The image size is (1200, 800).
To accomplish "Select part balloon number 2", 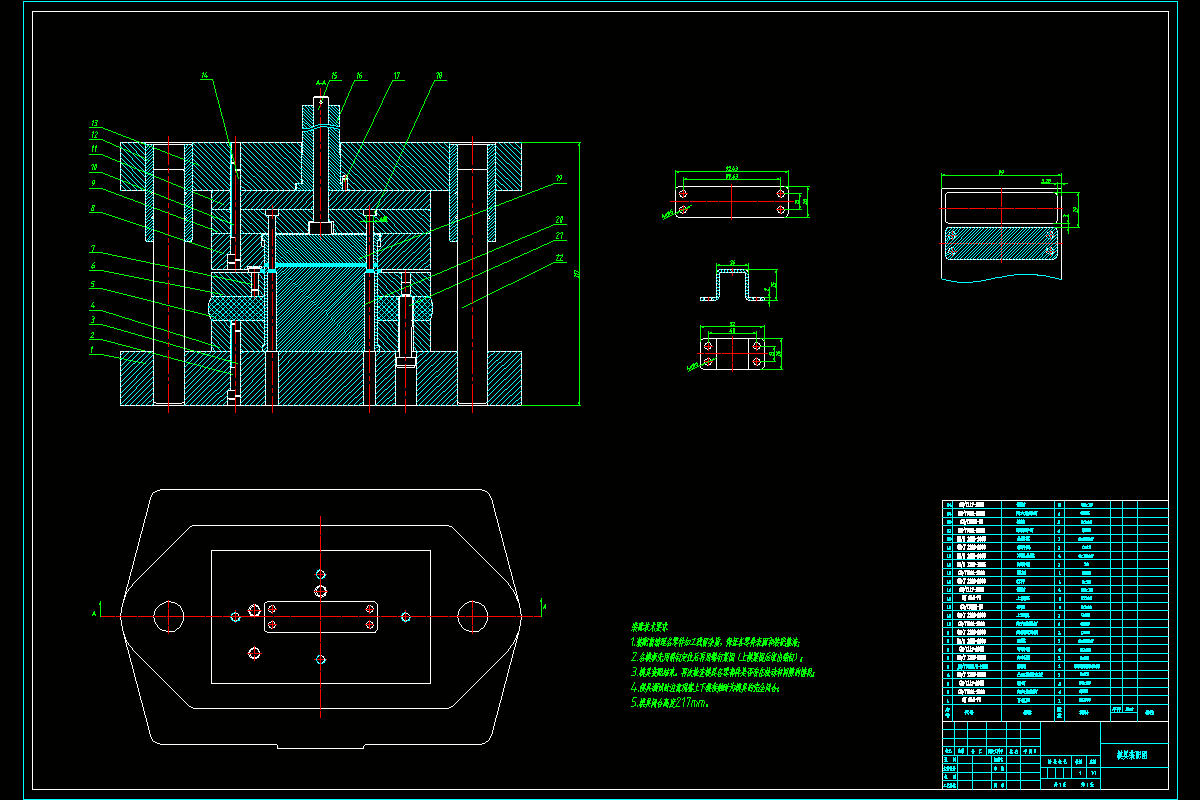I will (92, 335).
